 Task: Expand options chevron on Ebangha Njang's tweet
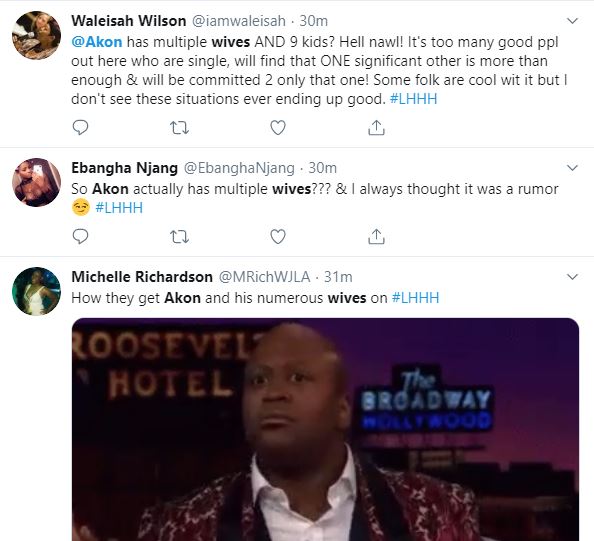pos(572,167)
